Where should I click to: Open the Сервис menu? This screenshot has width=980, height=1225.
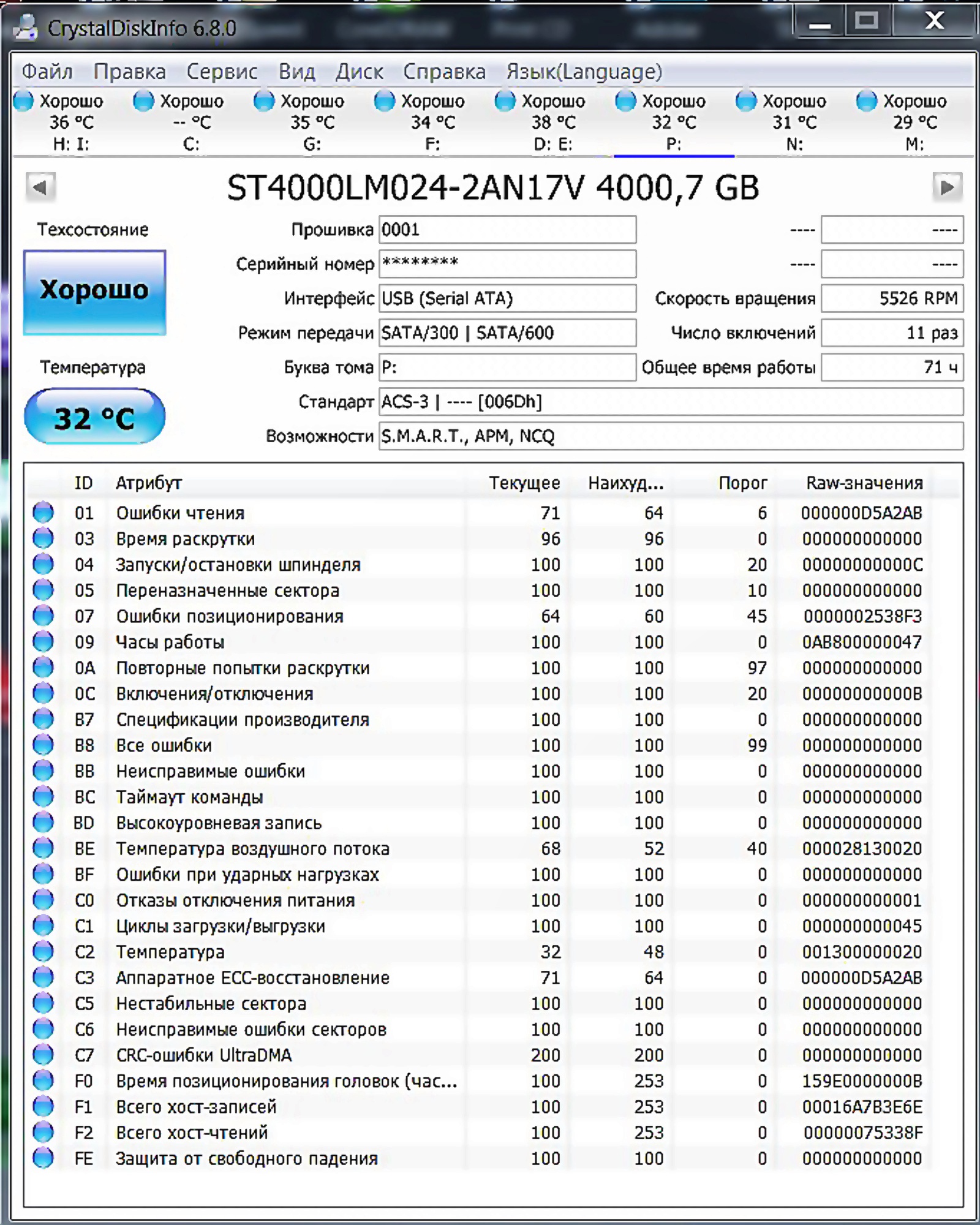click(222, 72)
